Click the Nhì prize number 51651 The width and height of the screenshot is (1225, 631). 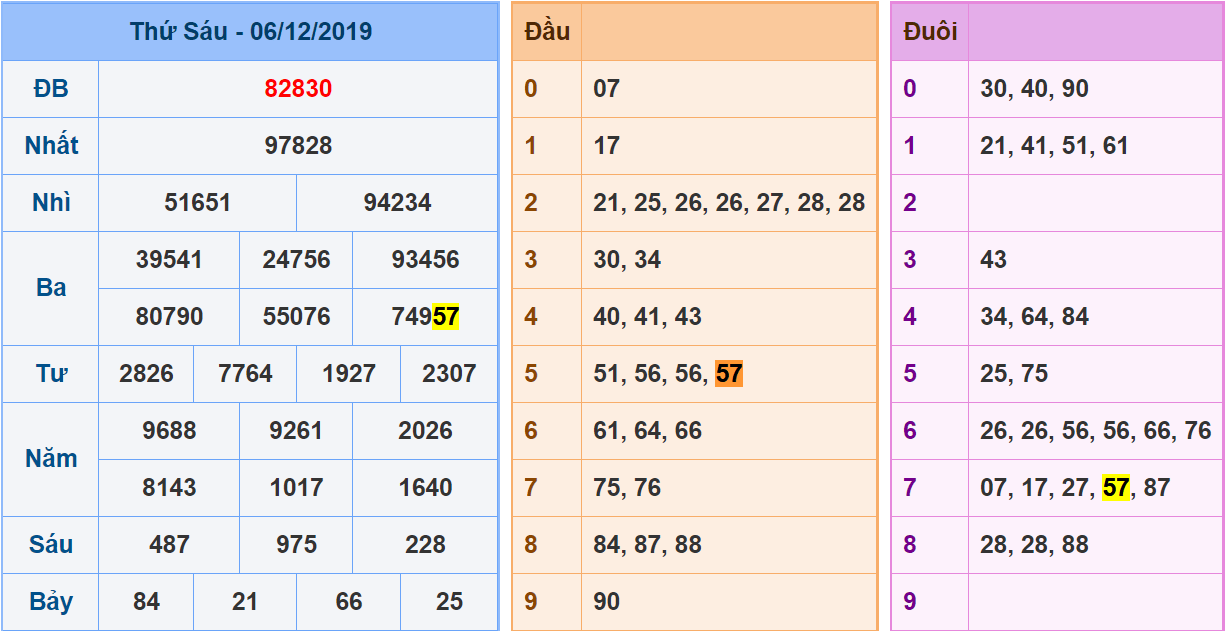[197, 203]
